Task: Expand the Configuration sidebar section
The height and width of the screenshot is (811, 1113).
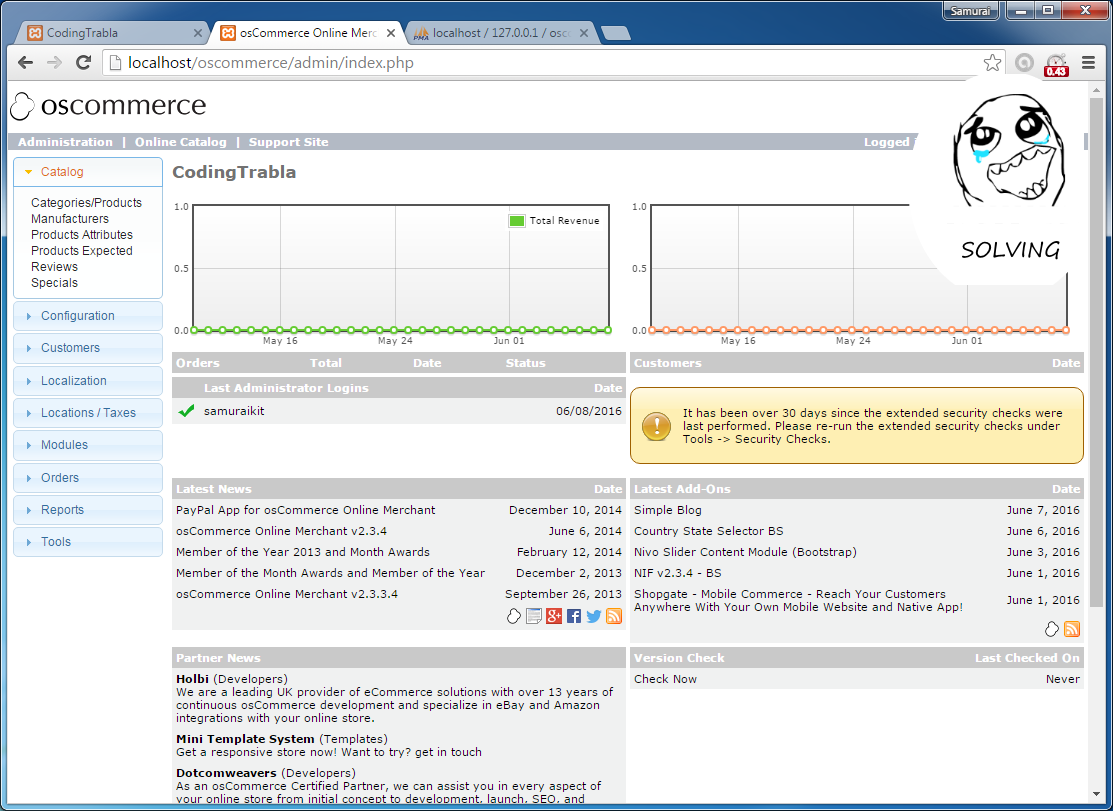Action: point(88,316)
